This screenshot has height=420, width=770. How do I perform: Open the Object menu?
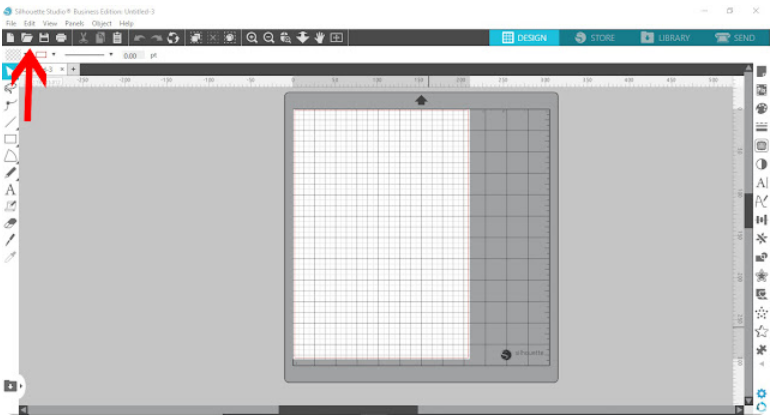(101, 23)
